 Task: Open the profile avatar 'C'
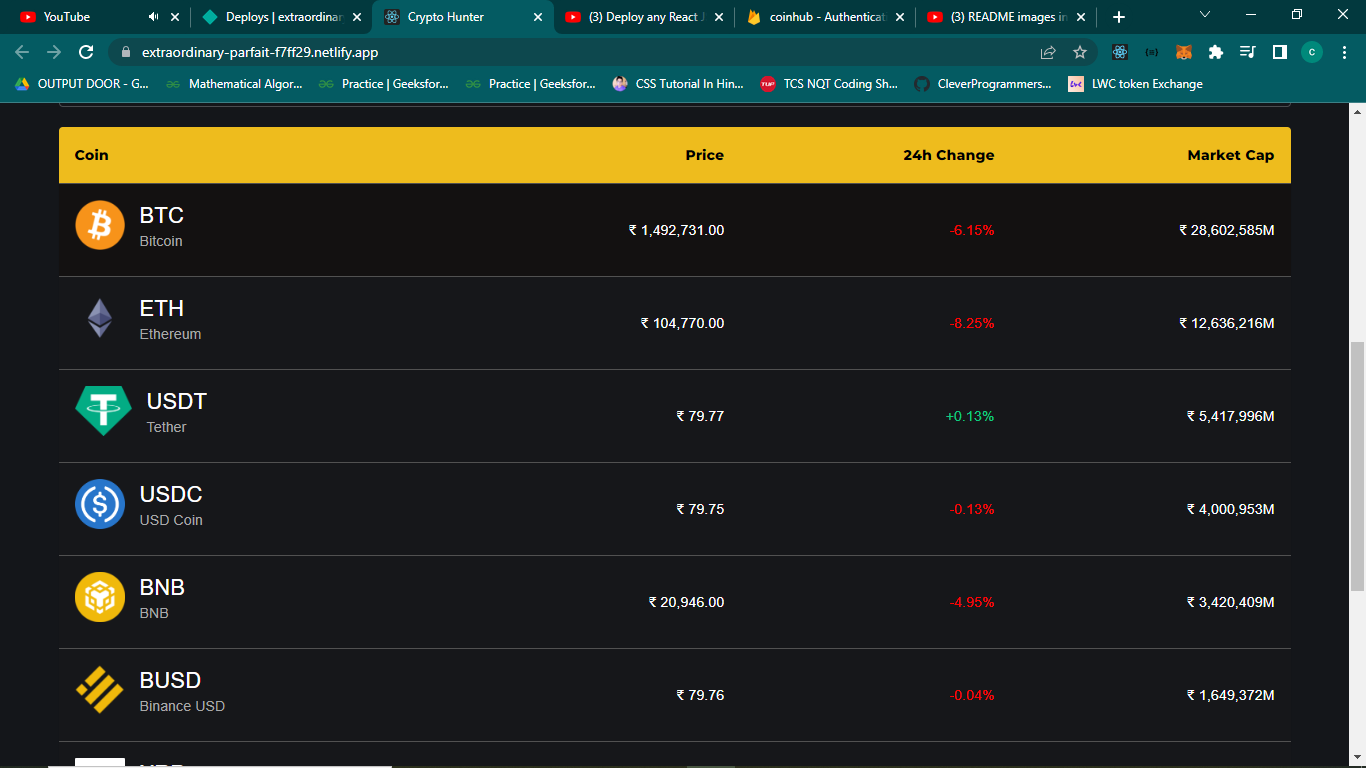click(1312, 52)
